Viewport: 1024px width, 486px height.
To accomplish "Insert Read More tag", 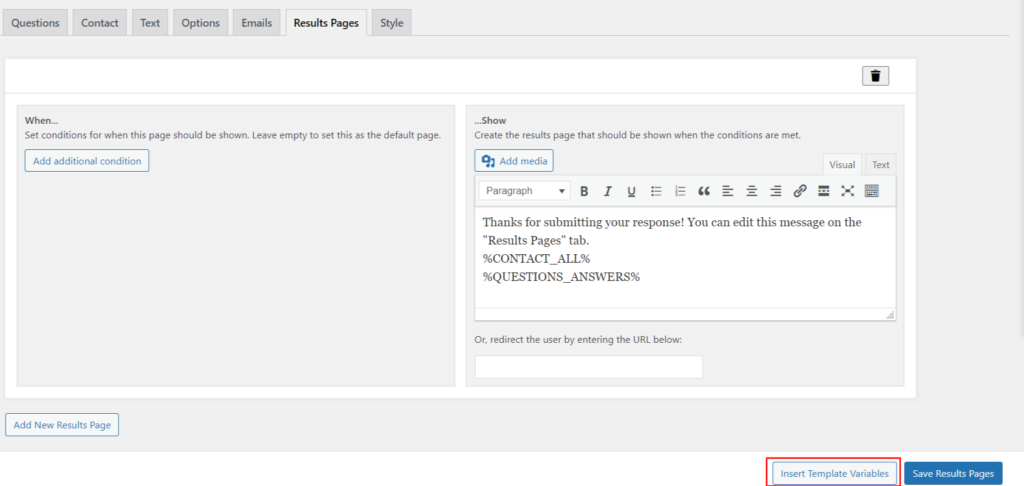I will click(x=824, y=191).
